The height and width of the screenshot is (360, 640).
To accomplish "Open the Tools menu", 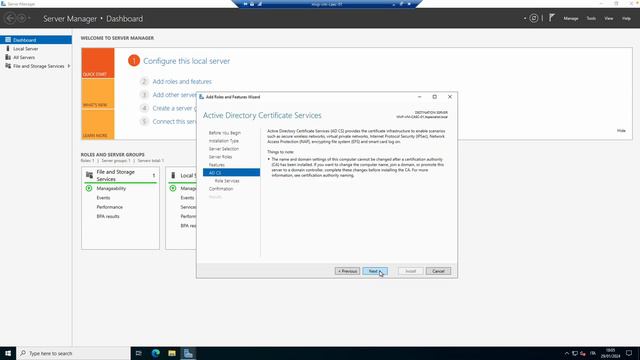I will [x=591, y=18].
